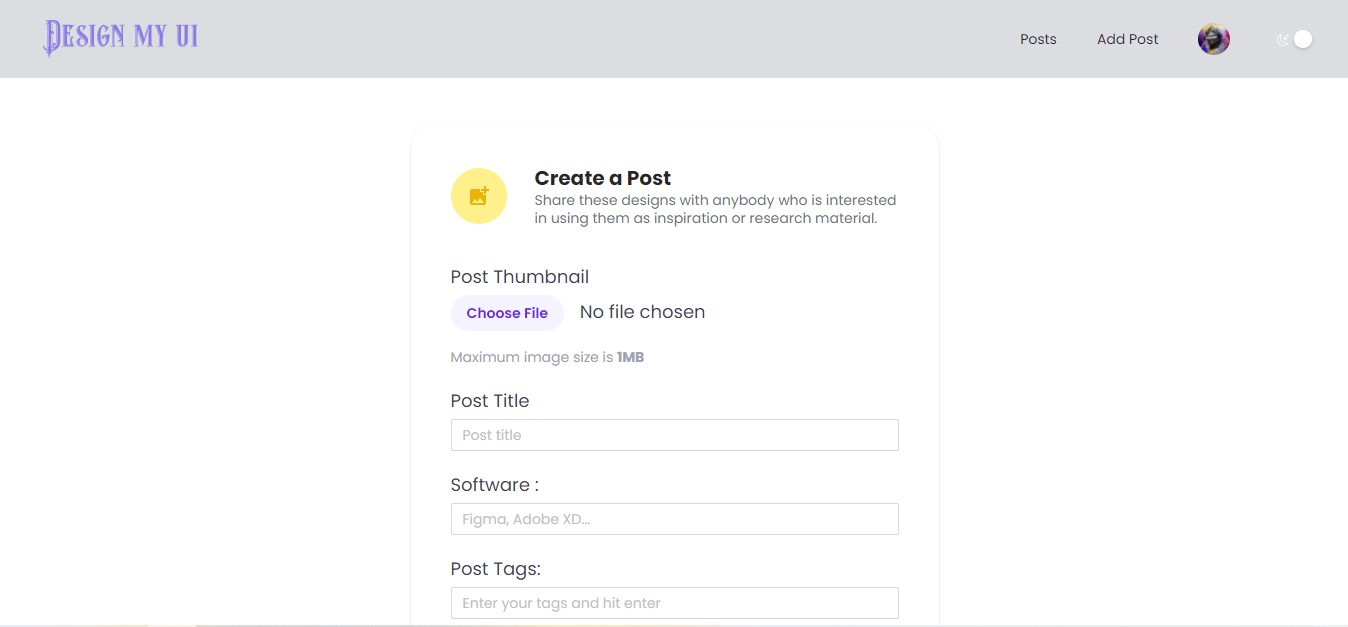Click the crescent moon dark mode icon
The image size is (1348, 627).
point(1282,38)
